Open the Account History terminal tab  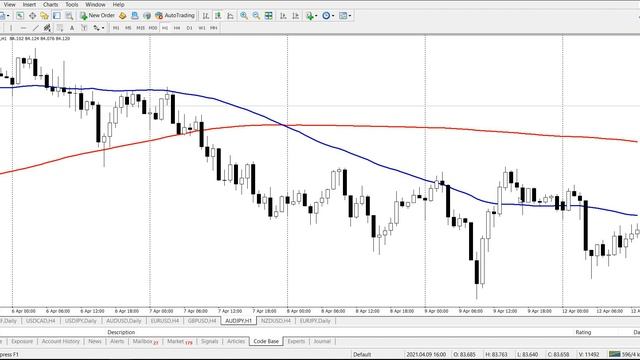[x=60, y=341]
